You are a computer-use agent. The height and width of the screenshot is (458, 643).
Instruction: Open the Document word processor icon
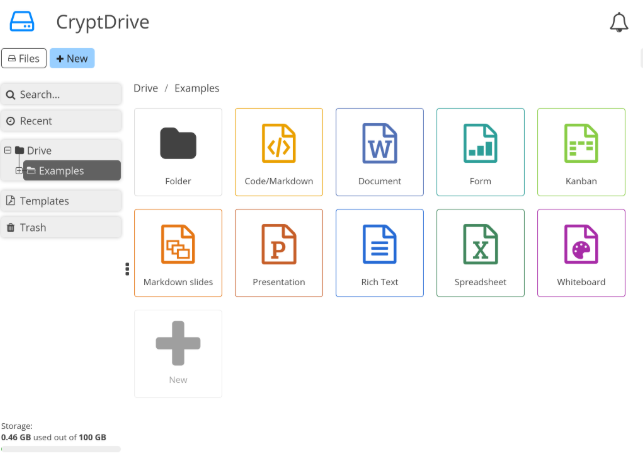(379, 144)
